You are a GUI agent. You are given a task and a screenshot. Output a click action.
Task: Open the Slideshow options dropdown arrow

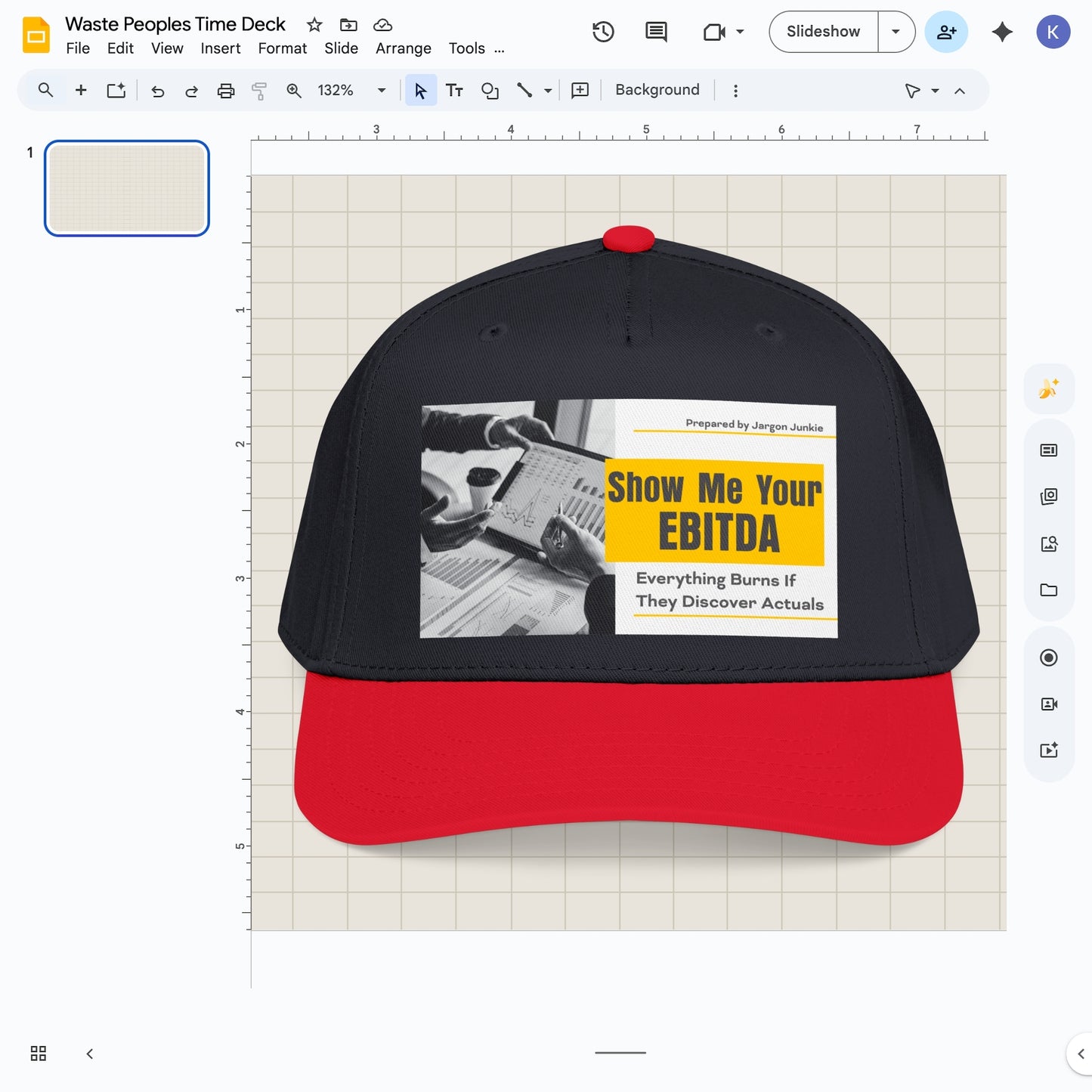point(896,32)
